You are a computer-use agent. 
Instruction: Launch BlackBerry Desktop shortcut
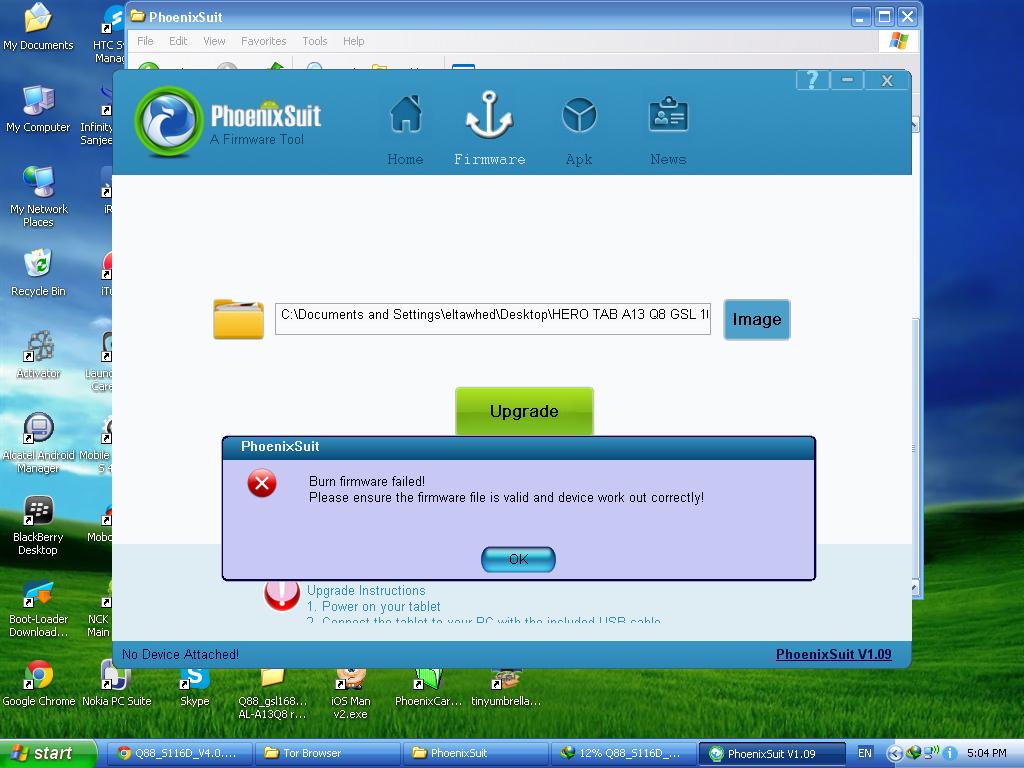38,525
